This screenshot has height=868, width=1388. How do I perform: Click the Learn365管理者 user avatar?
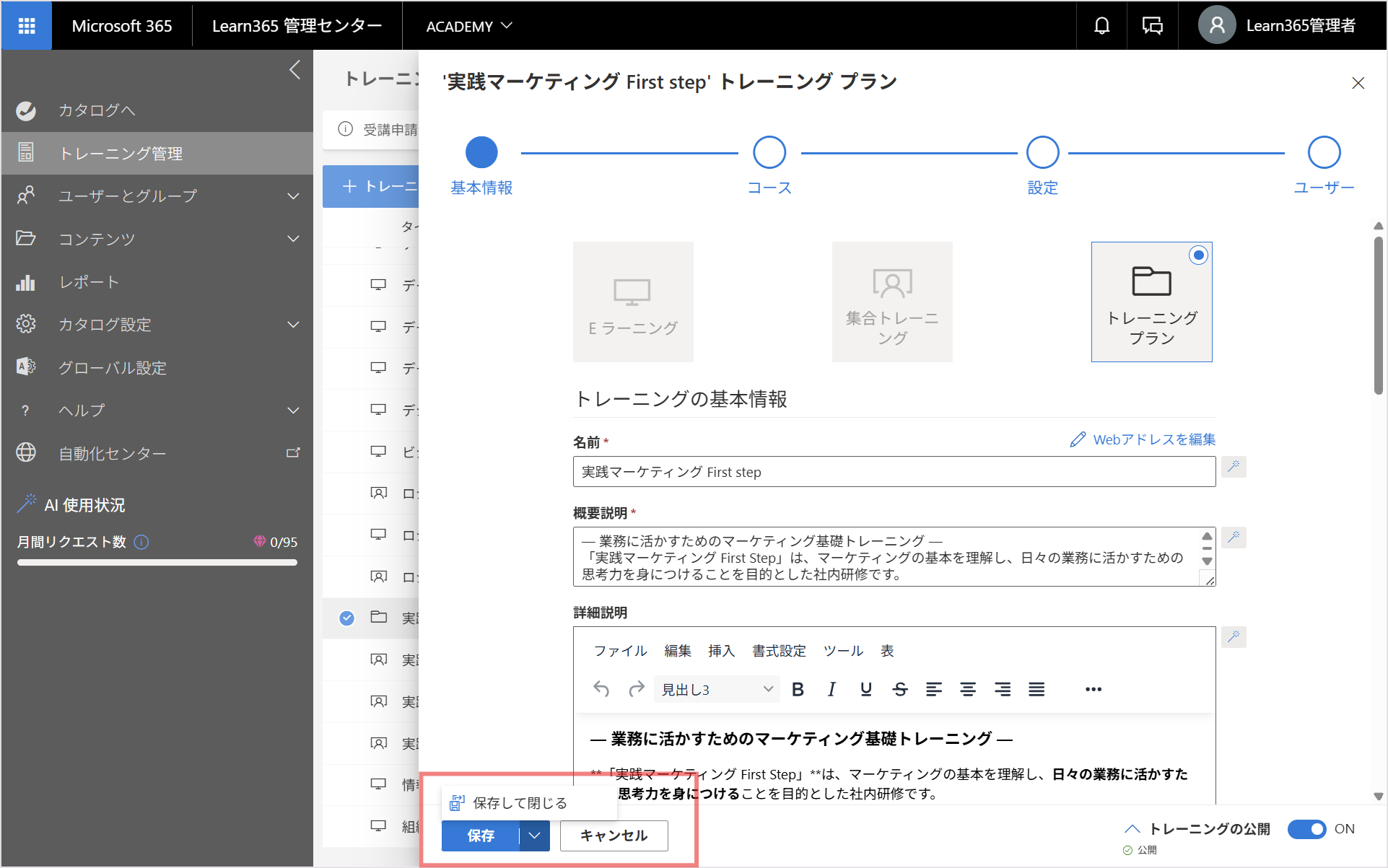[x=1217, y=26]
